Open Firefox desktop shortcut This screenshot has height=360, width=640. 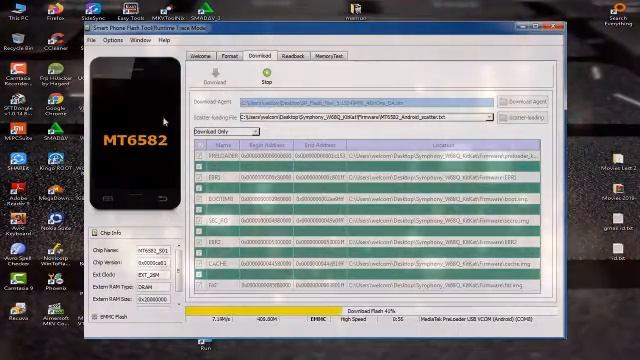coord(56,11)
